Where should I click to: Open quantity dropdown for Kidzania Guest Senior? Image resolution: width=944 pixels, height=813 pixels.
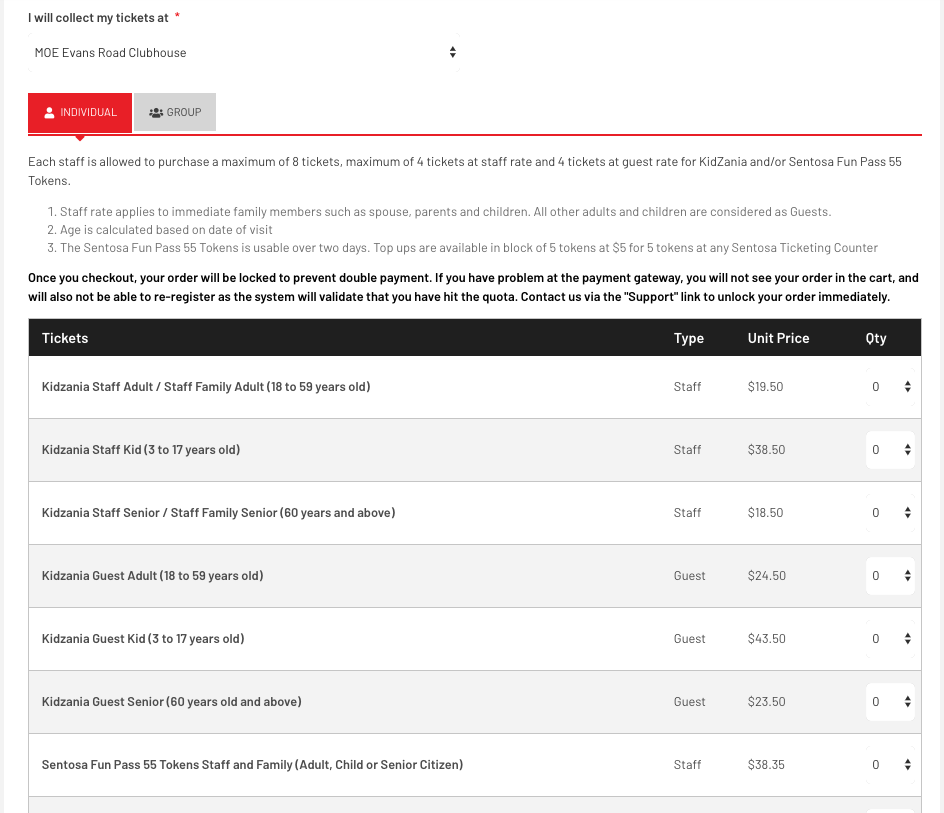(890, 702)
